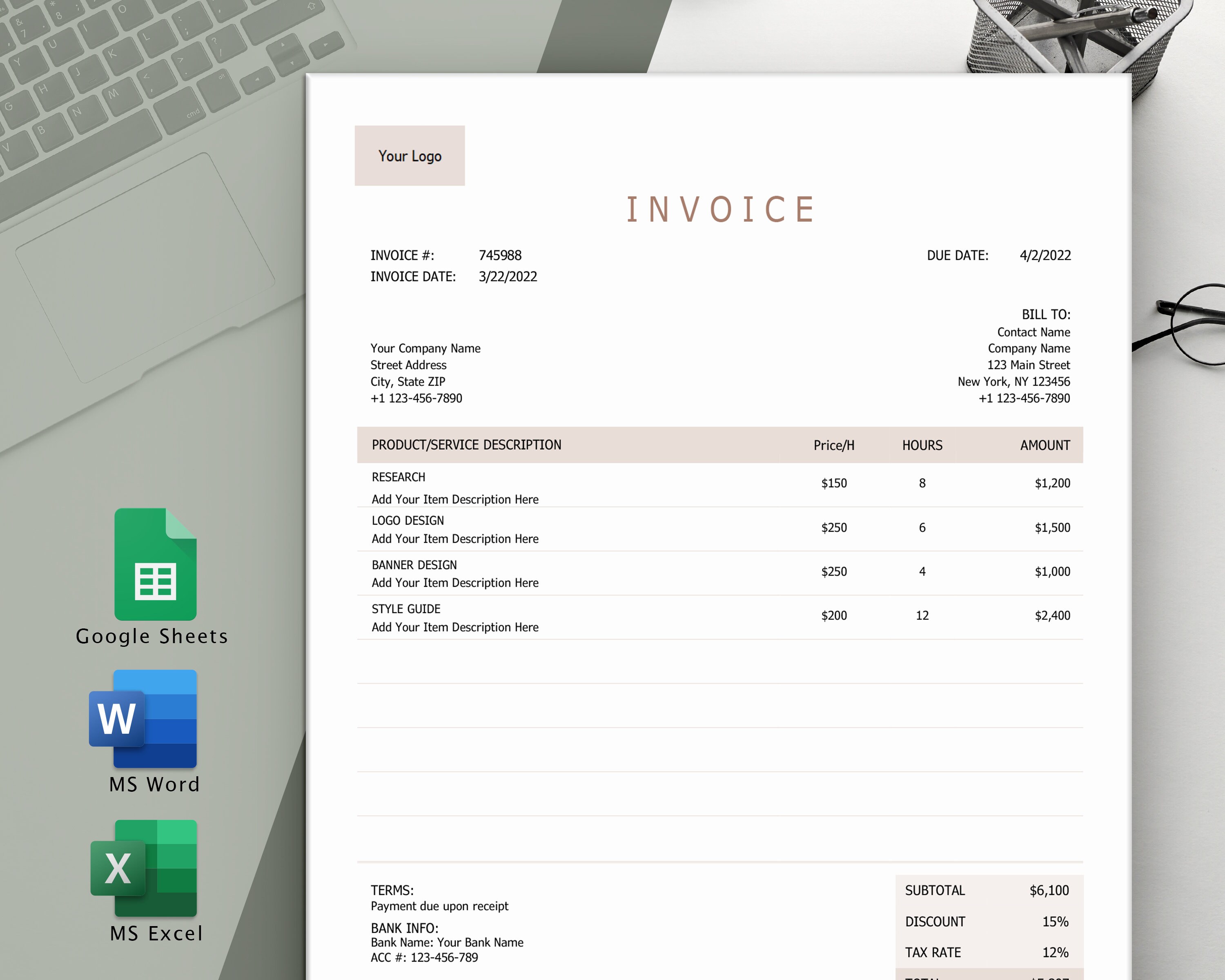Click the bank account number 123-456-789
This screenshot has height=980, width=1225.
[444, 957]
